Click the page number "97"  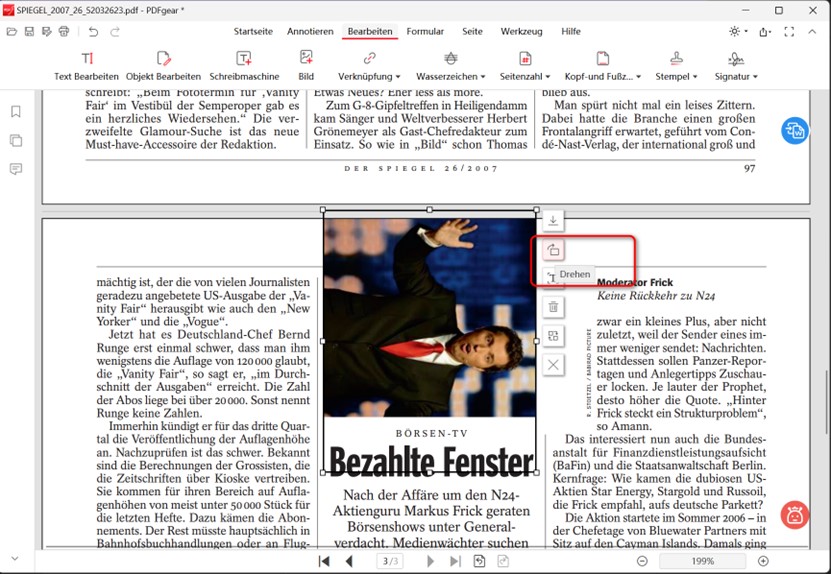[749, 169]
